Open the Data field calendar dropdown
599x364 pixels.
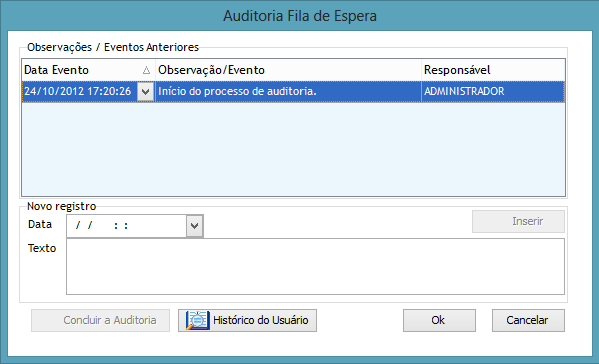[x=194, y=226]
